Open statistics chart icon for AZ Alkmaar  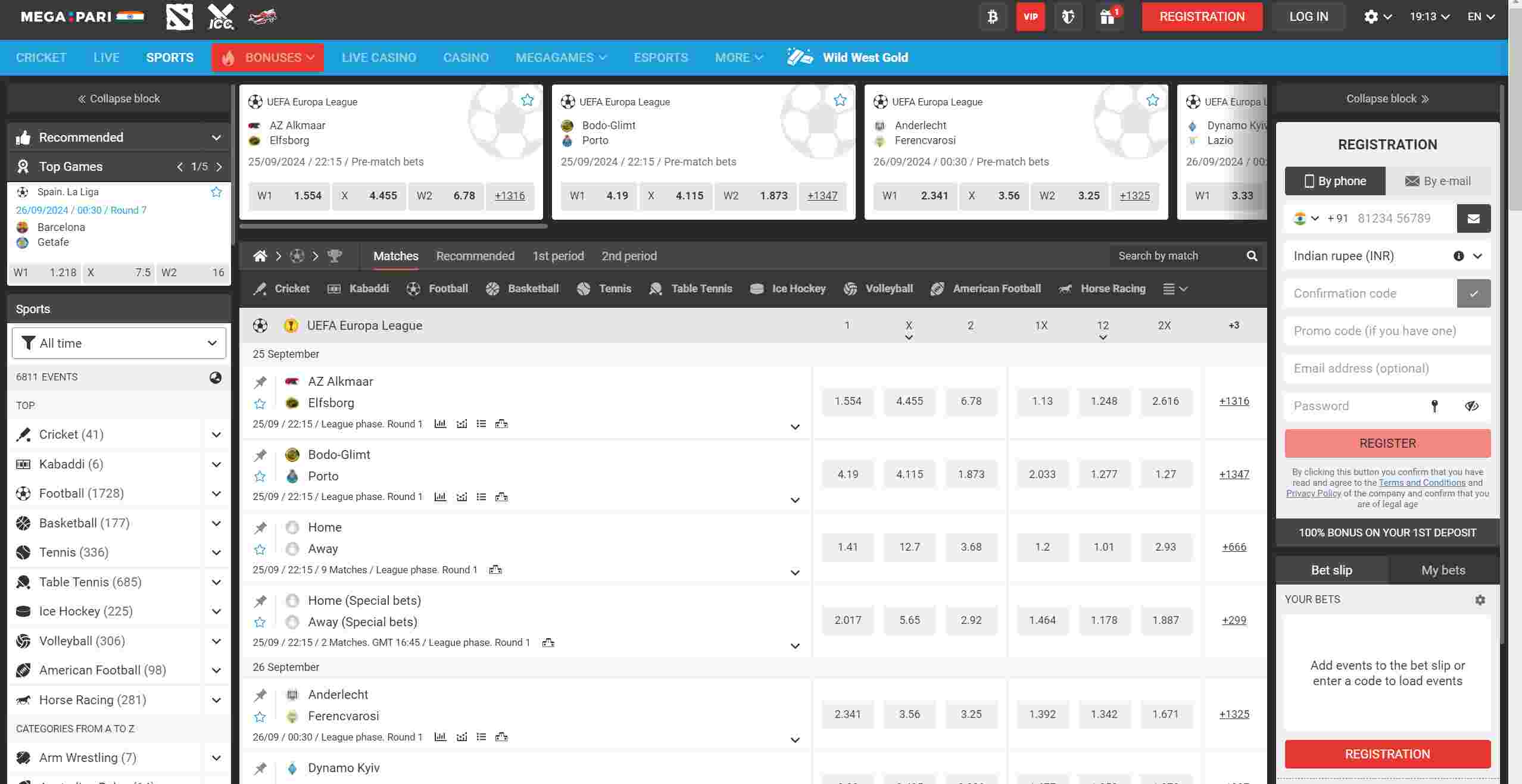440,424
